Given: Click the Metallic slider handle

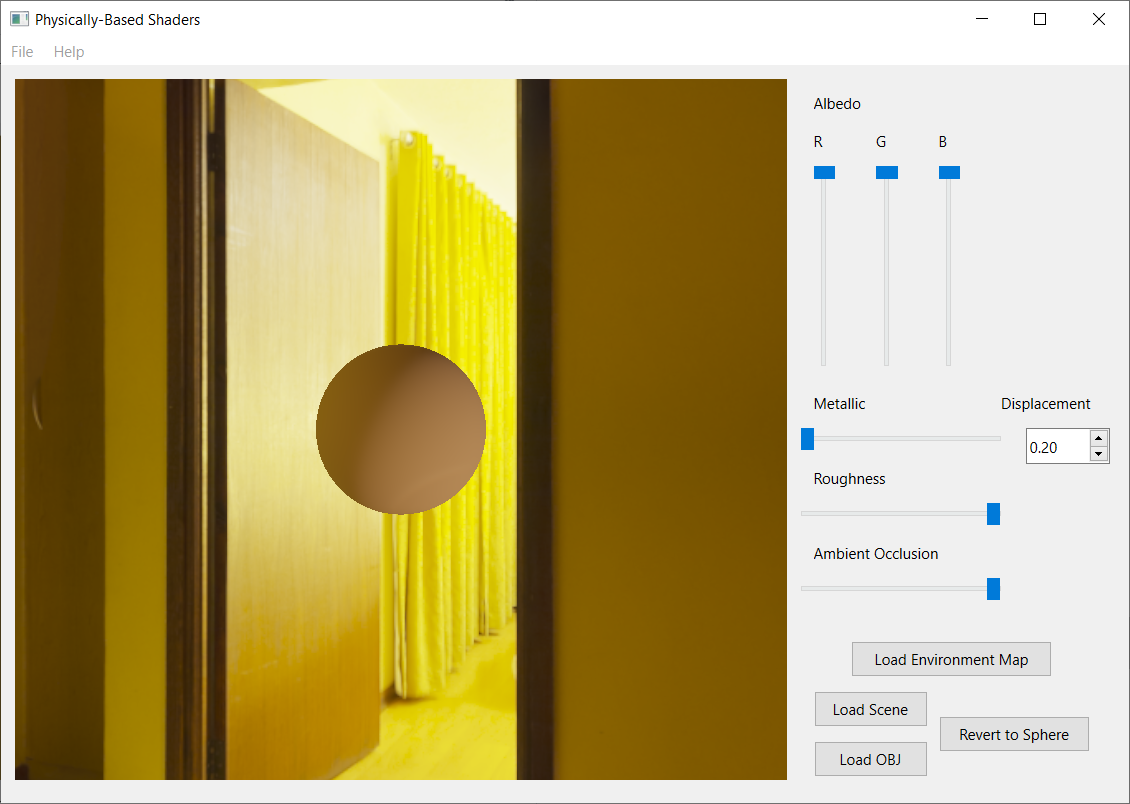Looking at the screenshot, I should 807,439.
